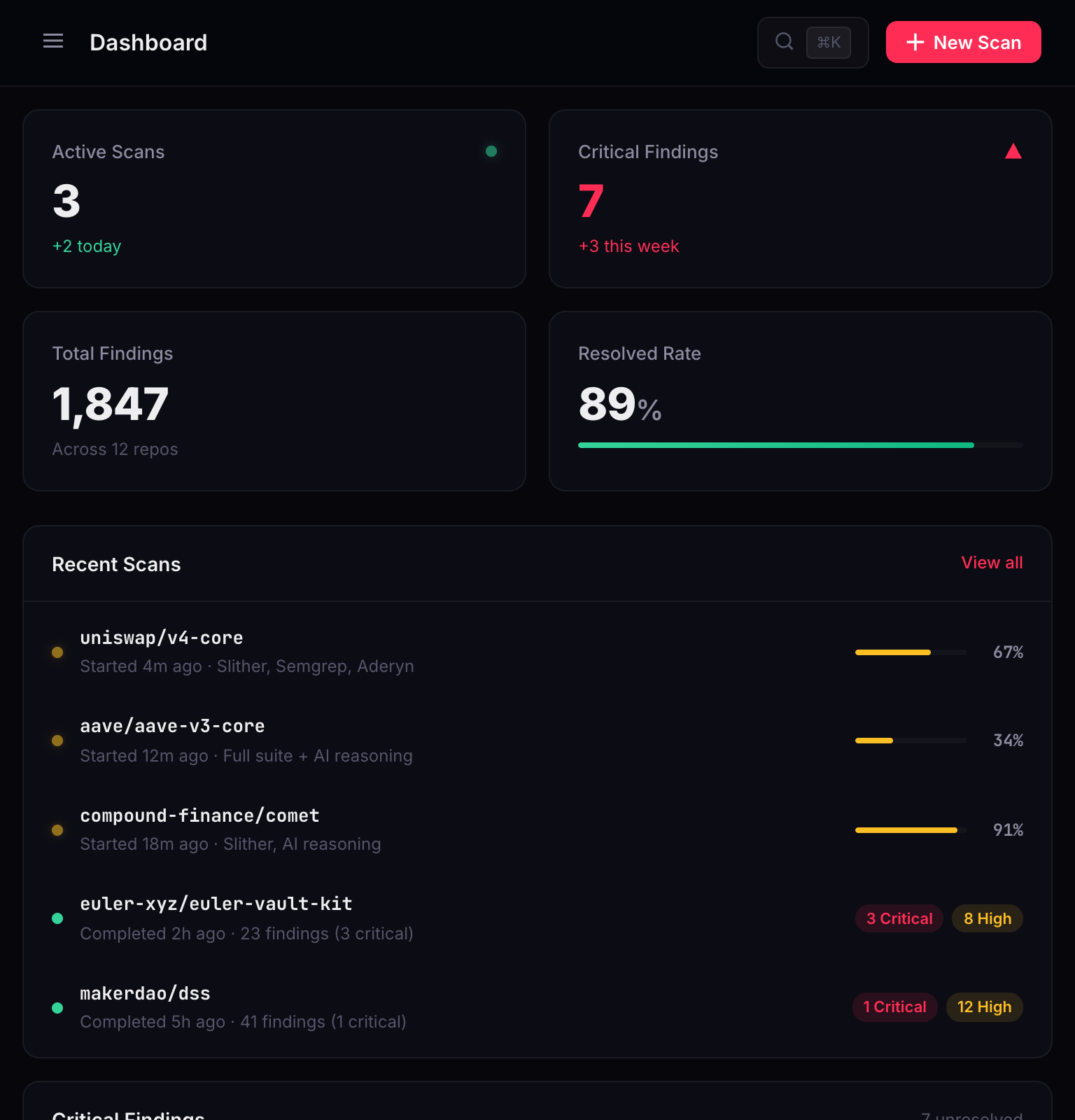Viewport: 1075px width, 1120px height.
Task: Open the Total Findings stat card
Action: pos(274,401)
